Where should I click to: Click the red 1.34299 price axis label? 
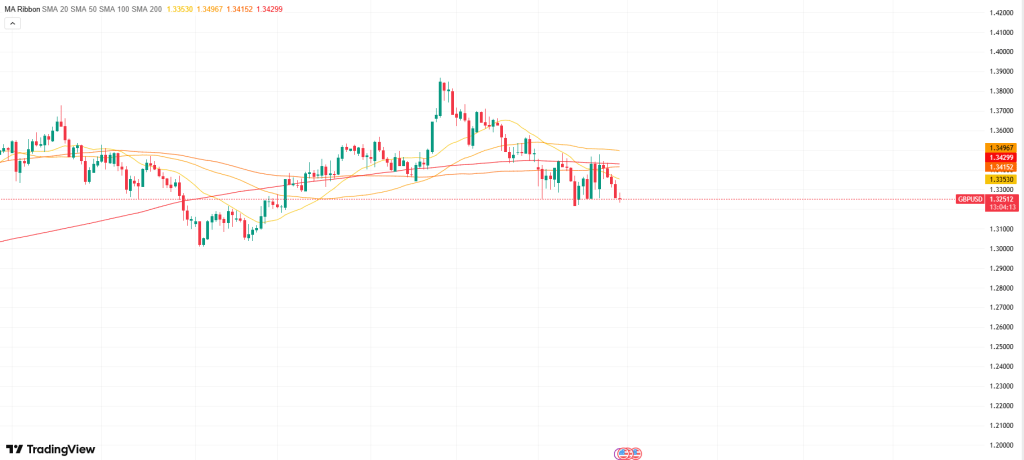(1002, 157)
